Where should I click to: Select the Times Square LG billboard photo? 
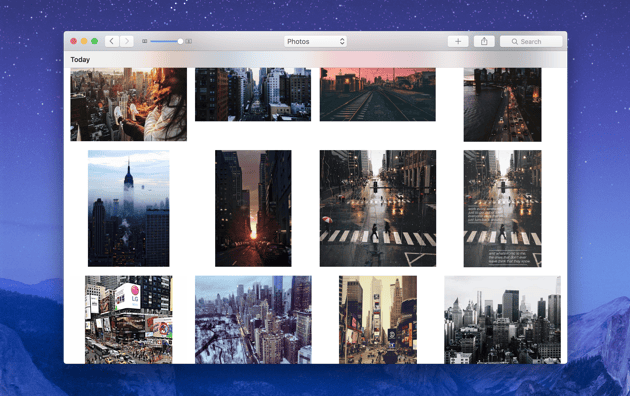pyautogui.click(x=129, y=320)
